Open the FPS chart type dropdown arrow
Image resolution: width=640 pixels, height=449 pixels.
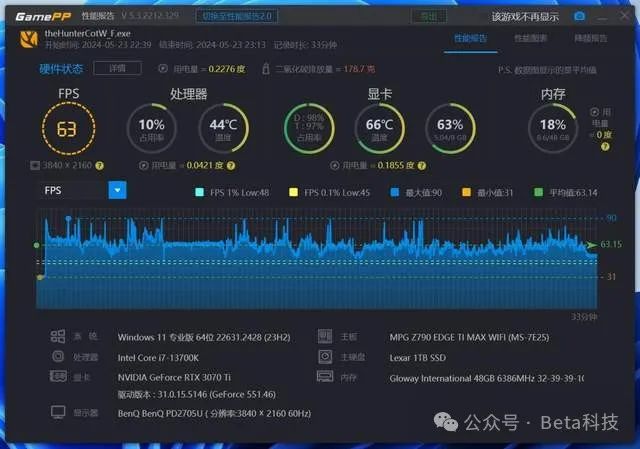(x=118, y=190)
